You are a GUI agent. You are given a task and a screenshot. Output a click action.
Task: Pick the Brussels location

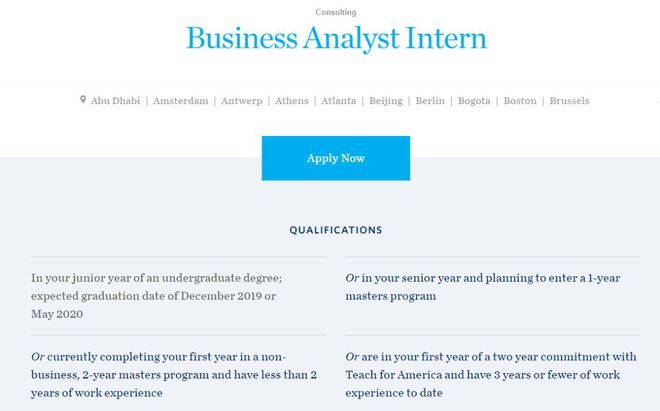tap(569, 101)
